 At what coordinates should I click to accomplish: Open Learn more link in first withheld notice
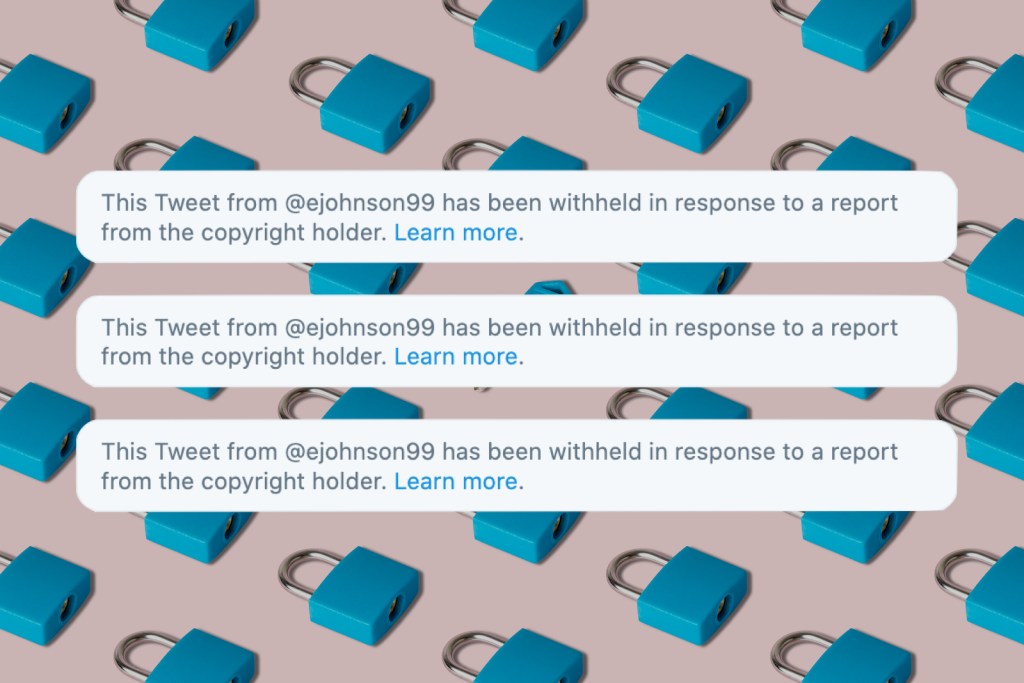pos(455,232)
